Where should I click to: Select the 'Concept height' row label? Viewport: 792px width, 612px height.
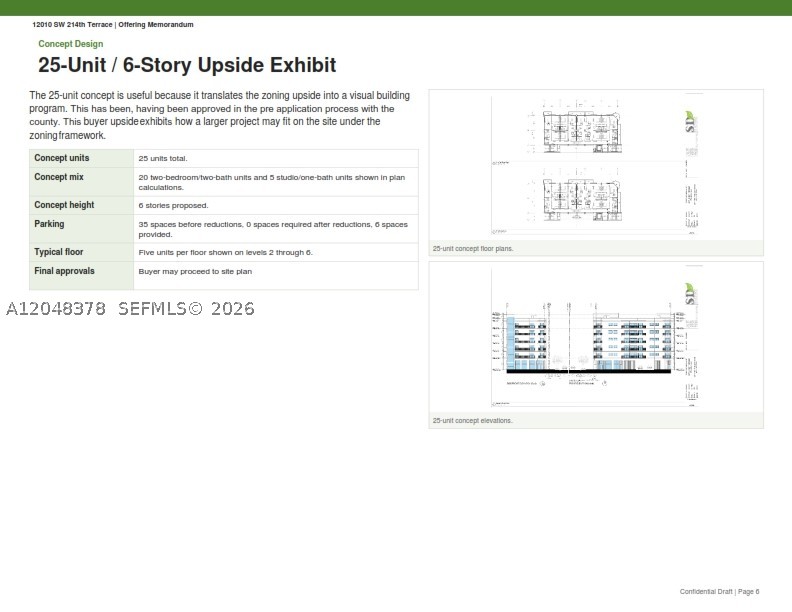coord(64,205)
